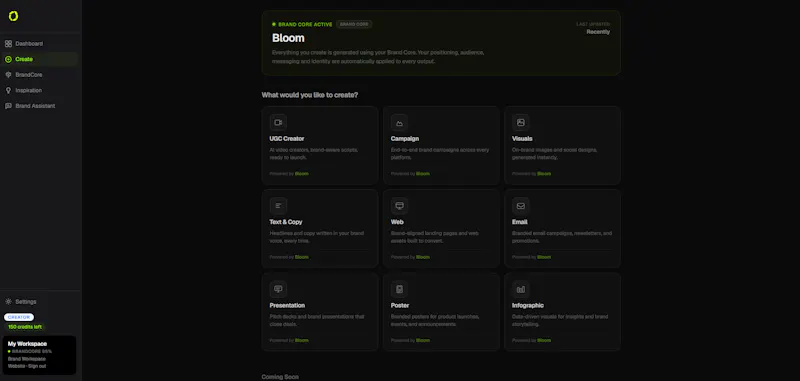Click the BRAND CORE badge beside the active status

[354, 24]
